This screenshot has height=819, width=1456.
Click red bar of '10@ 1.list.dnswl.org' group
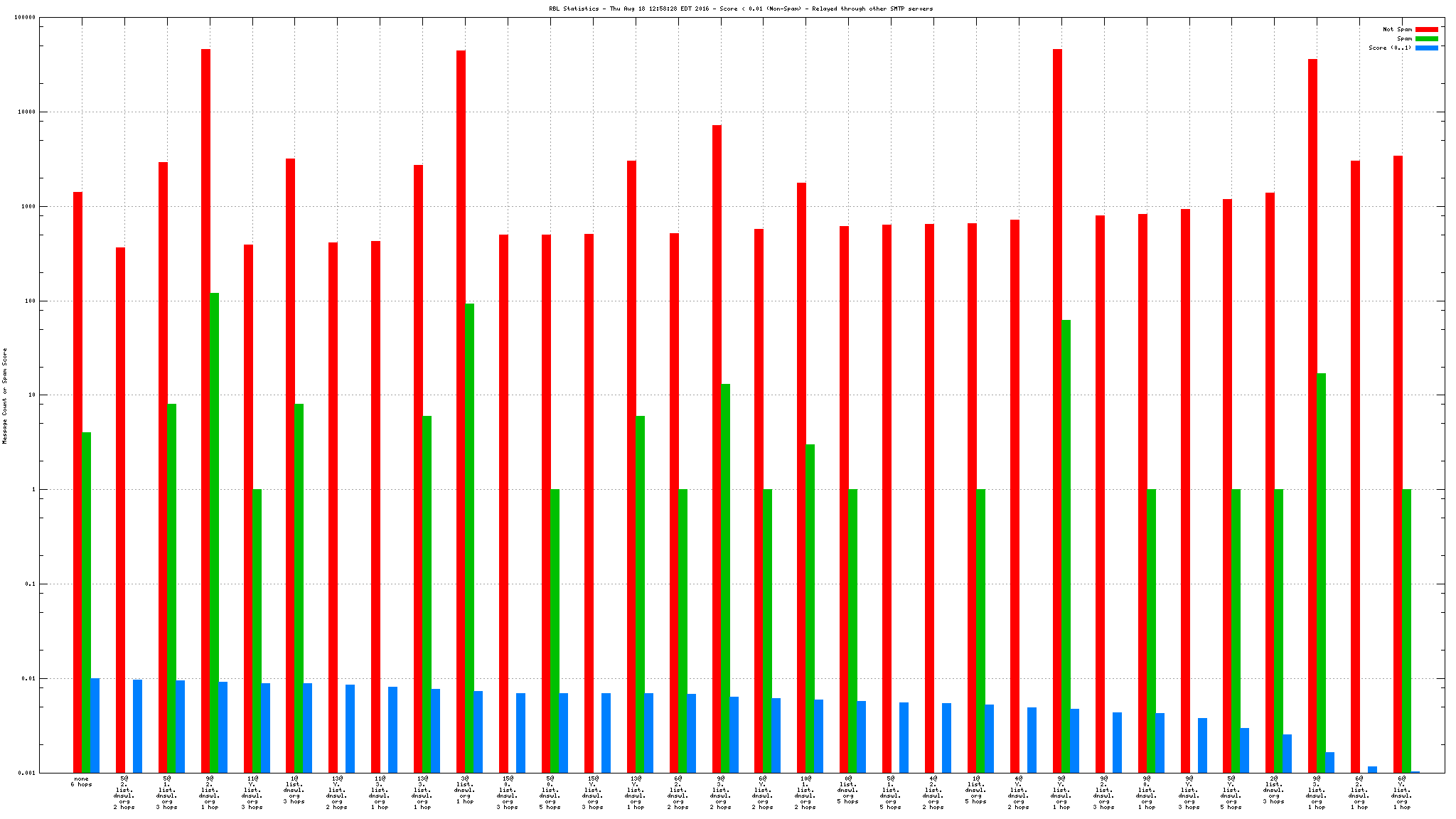click(x=801, y=478)
